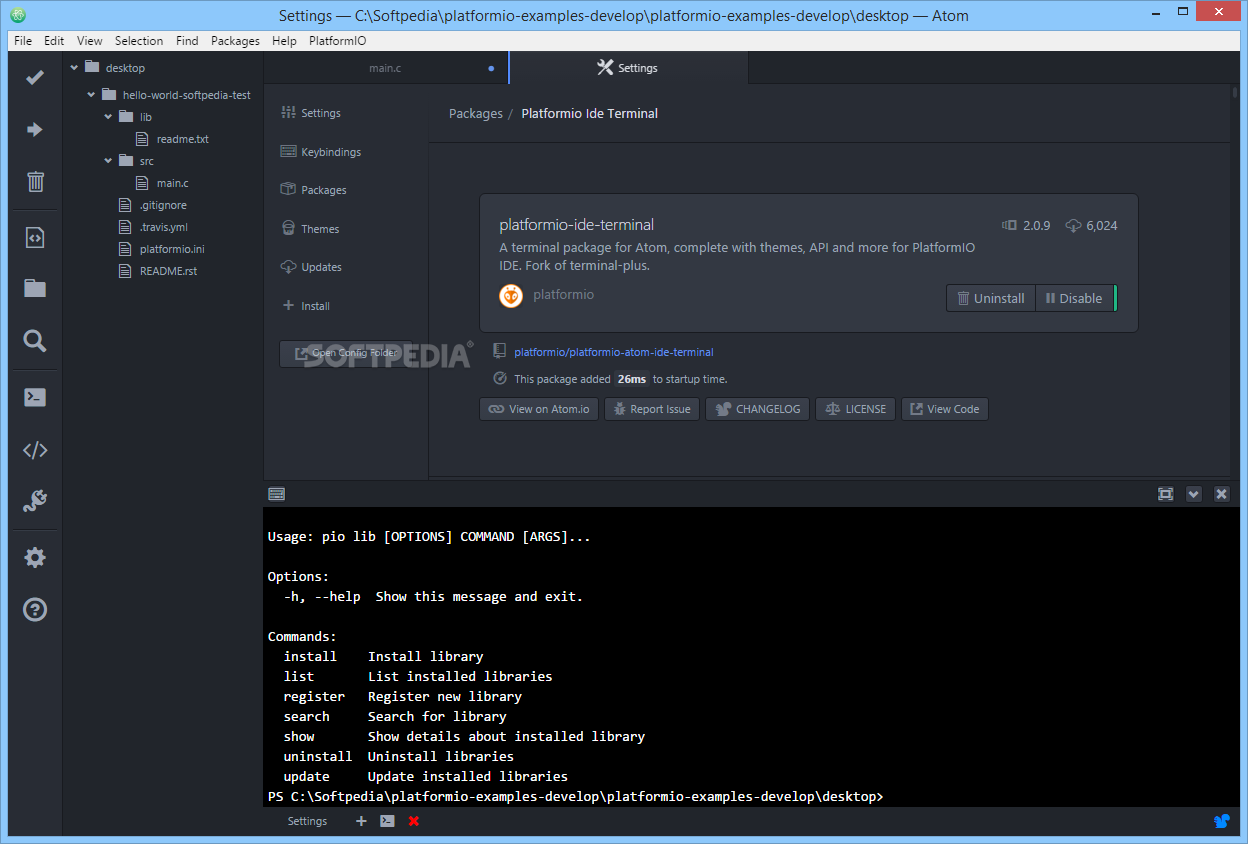Image resolution: width=1248 pixels, height=844 pixels.
Task: Click the magnifier search icon in left toolbar
Action: [x=35, y=341]
